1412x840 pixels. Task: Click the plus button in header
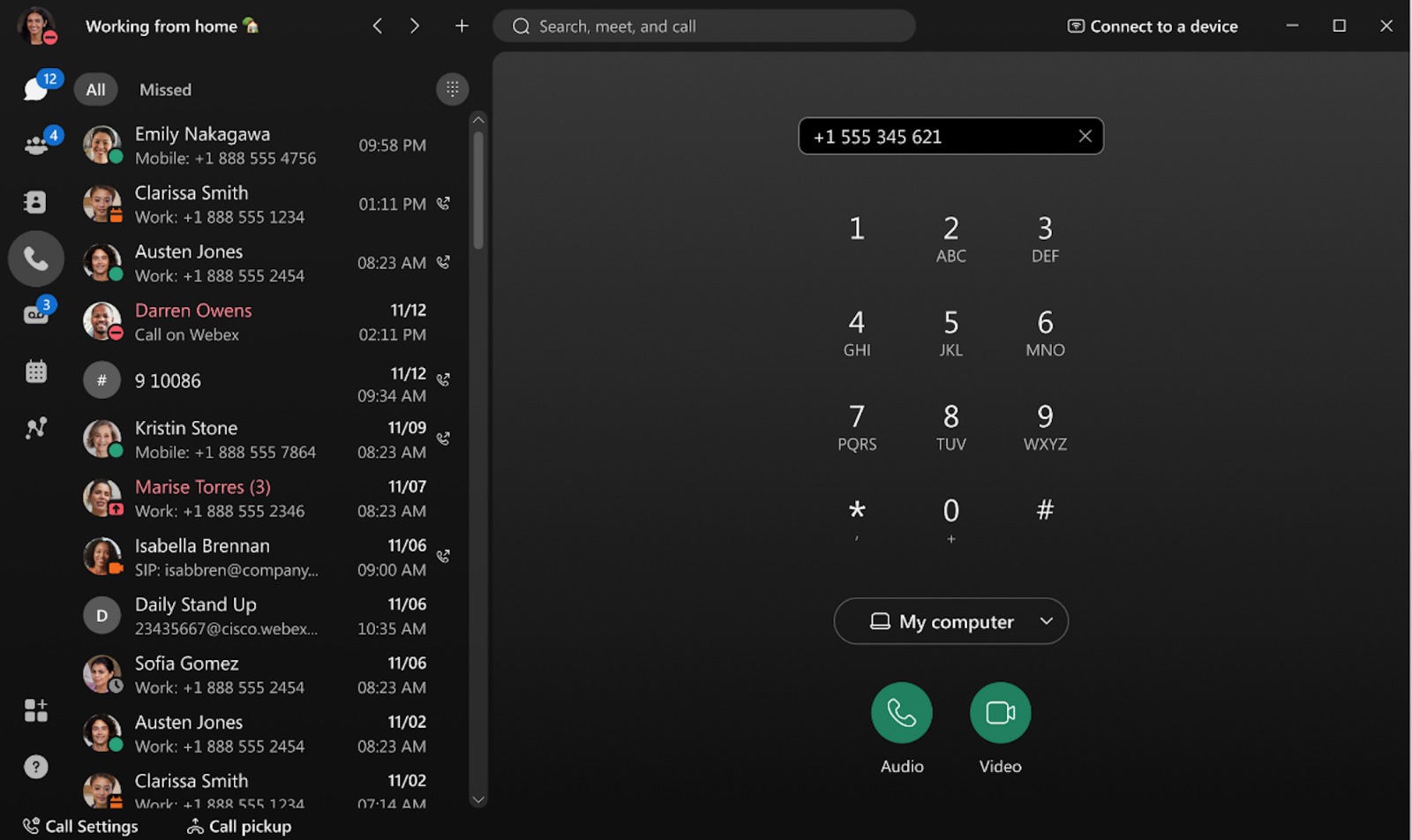tap(462, 26)
